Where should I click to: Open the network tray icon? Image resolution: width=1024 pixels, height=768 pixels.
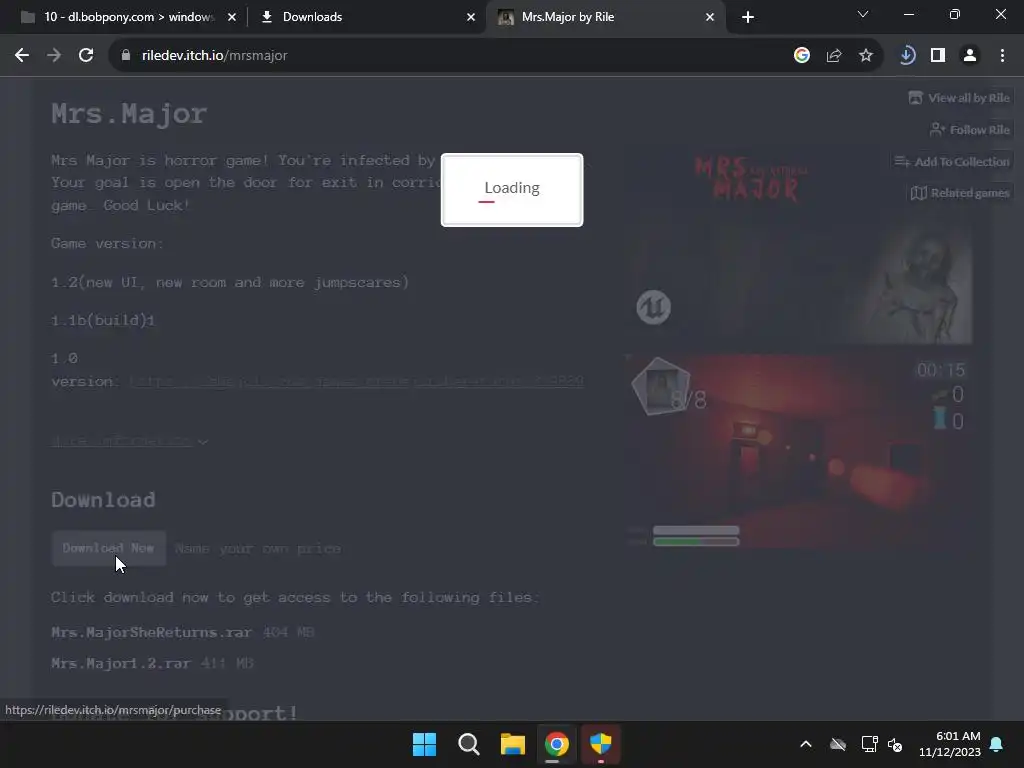tap(869, 744)
